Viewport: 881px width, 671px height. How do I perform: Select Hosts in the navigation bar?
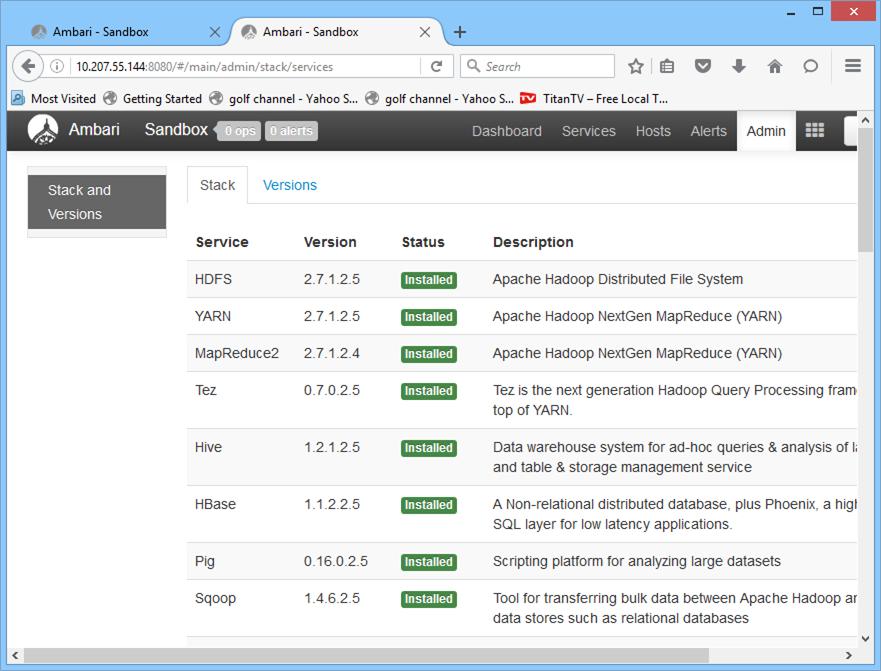pyautogui.click(x=653, y=130)
